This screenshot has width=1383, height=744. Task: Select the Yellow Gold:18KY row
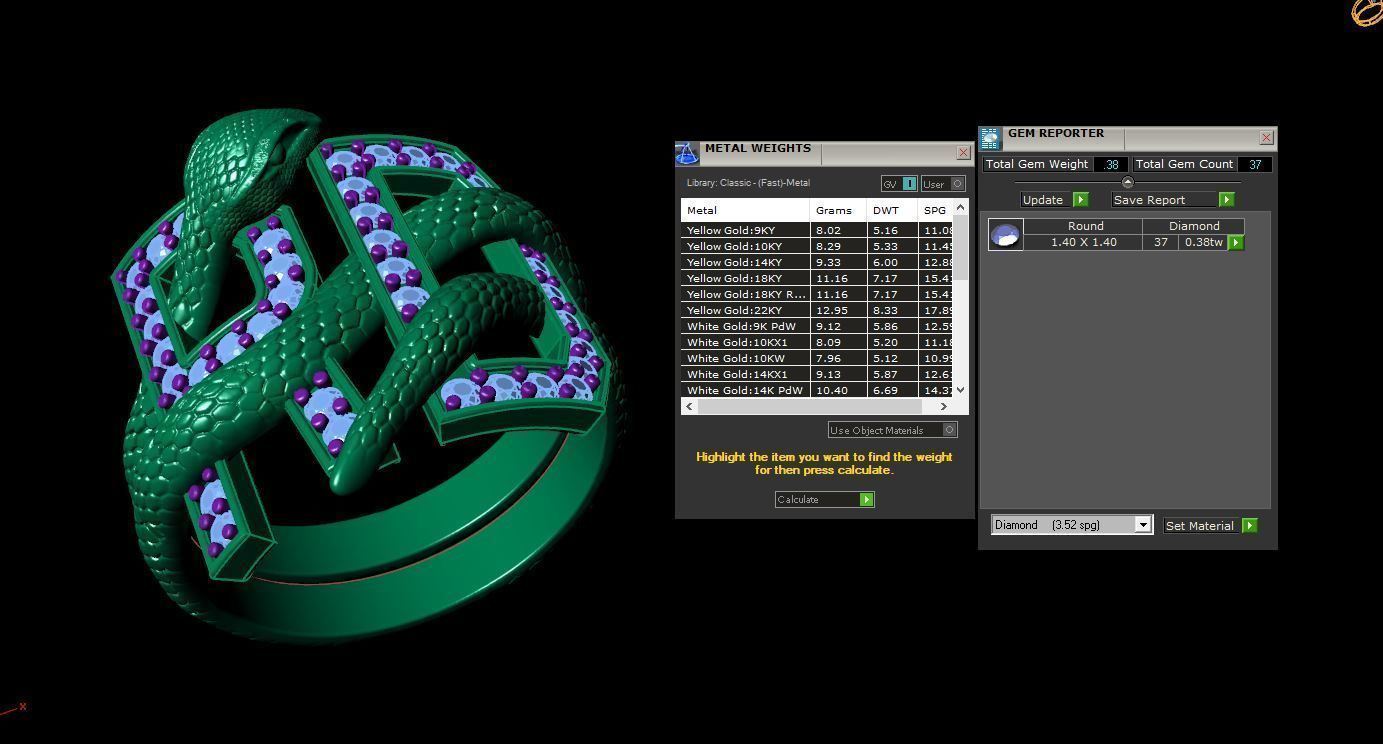click(817, 278)
